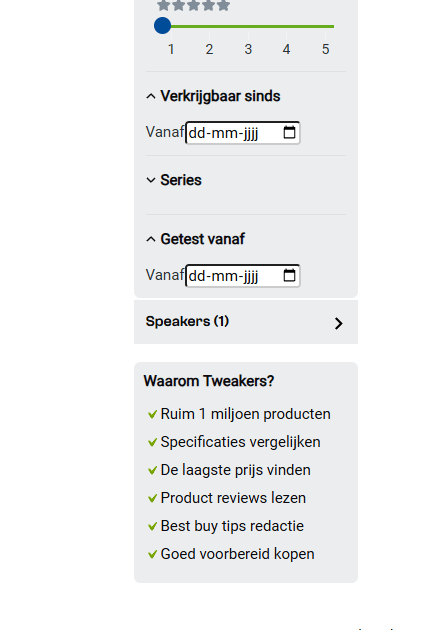Click the Speakers (1) right arrow icon

click(339, 323)
